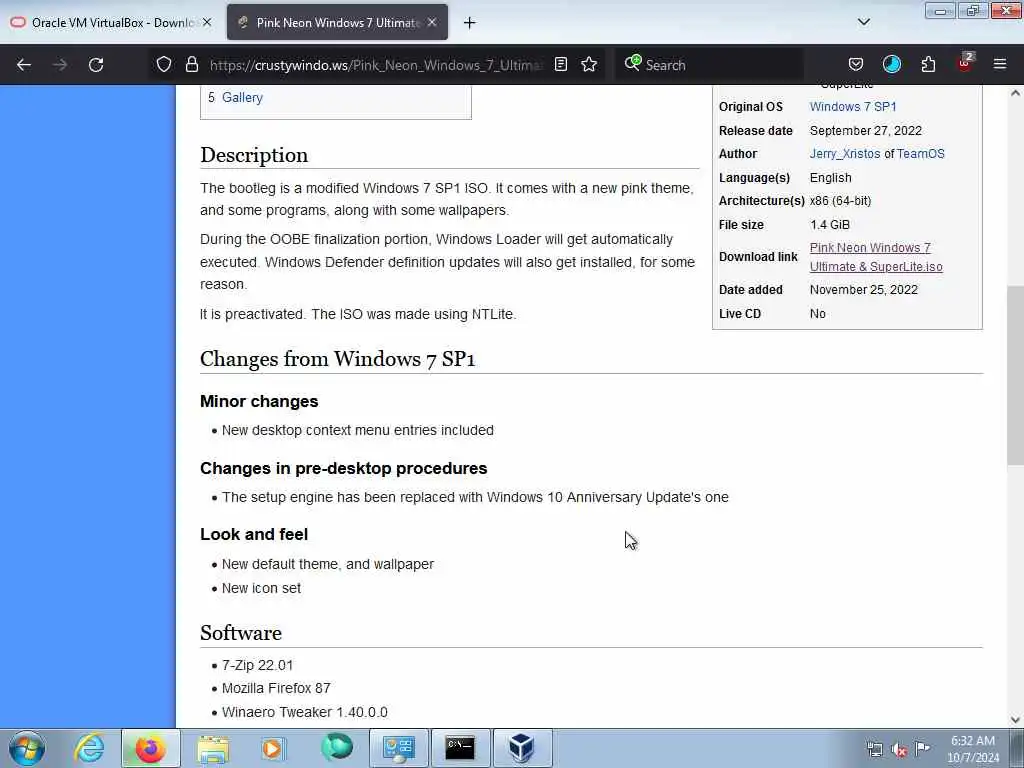Open the Extensions puzzle icon
1024x768 pixels.
point(928,64)
